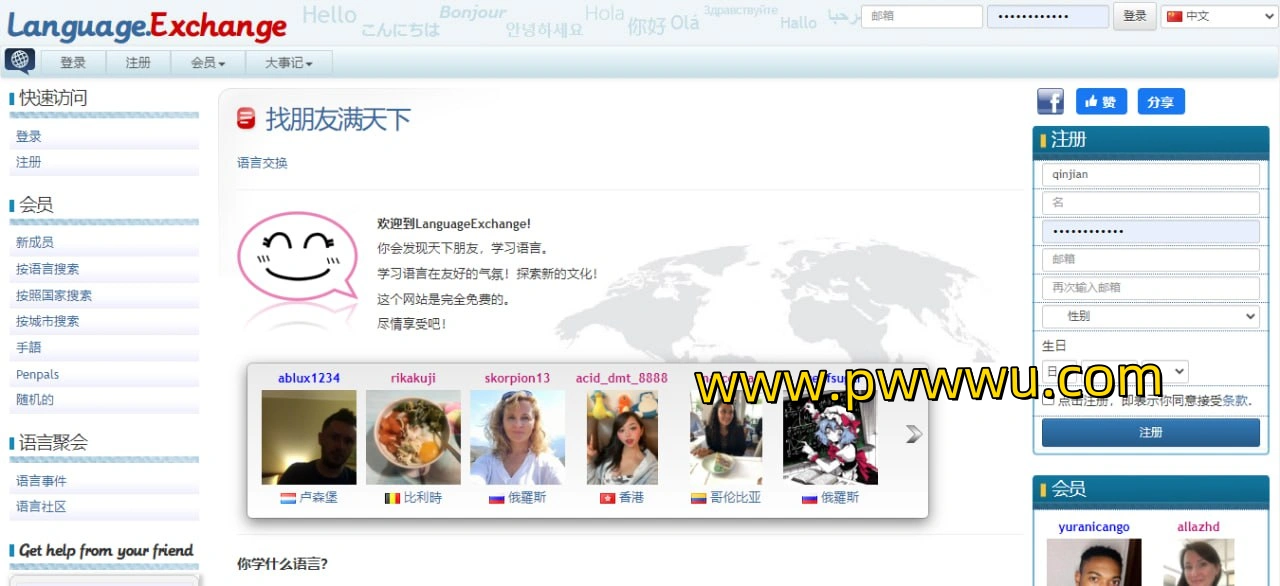Open 按语言搜索 sidebar link

[47, 269]
